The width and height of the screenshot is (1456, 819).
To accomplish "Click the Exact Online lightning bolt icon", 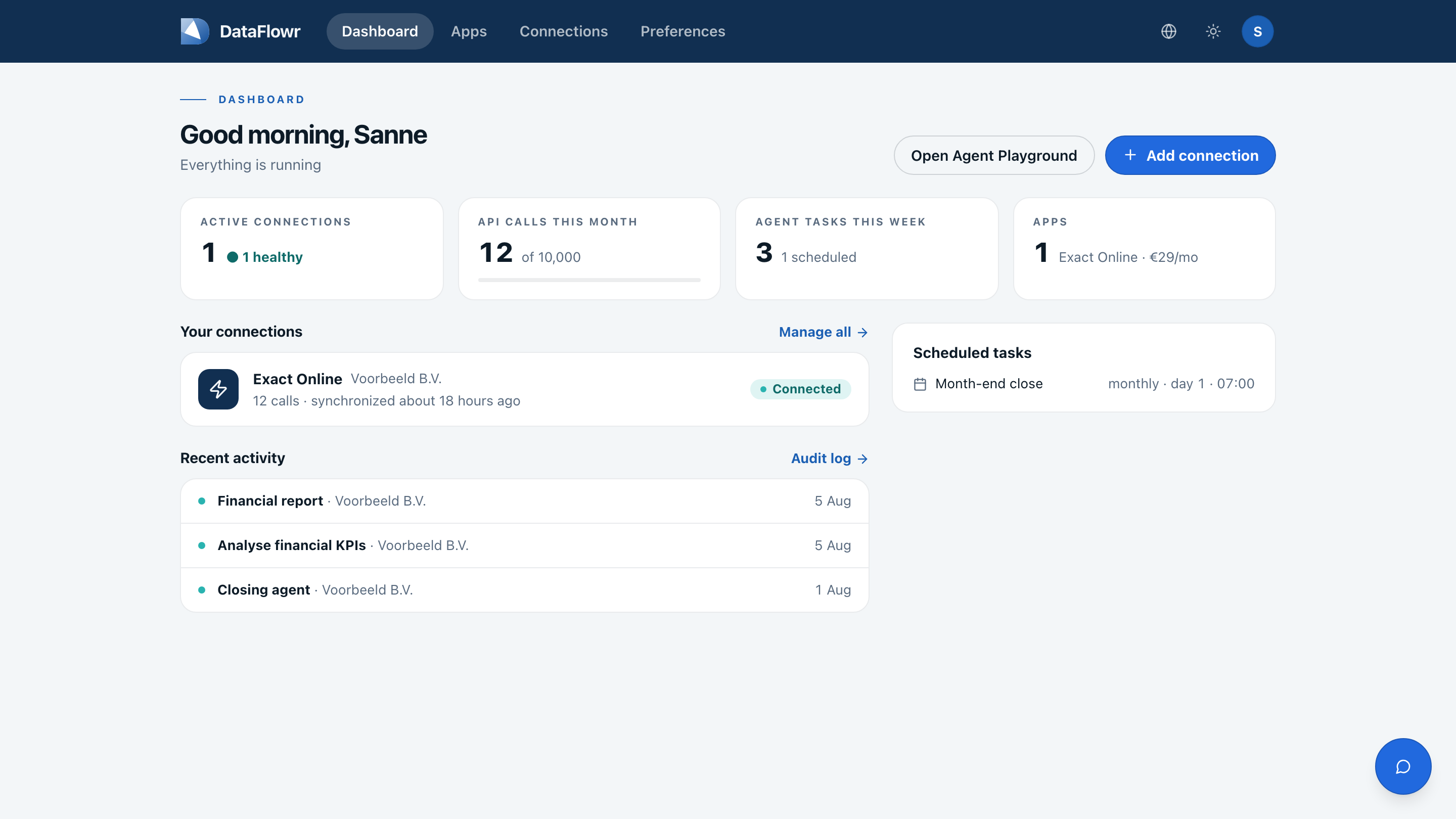I will click(x=218, y=389).
